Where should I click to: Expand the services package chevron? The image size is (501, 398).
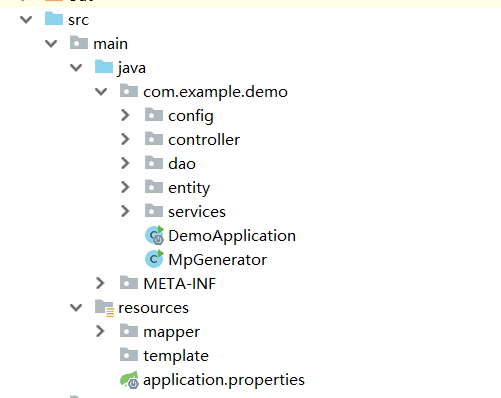(125, 211)
